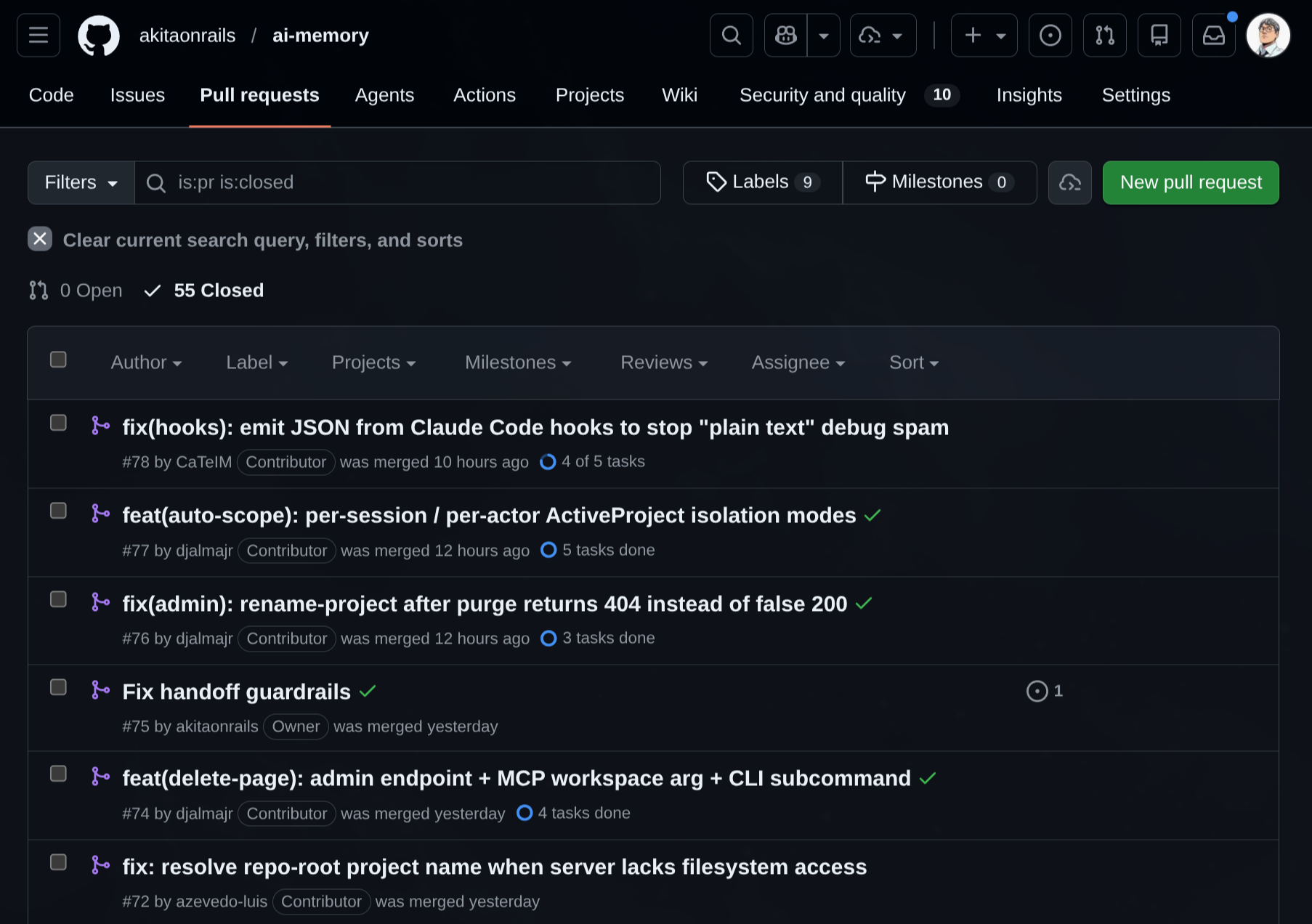
Task: Check the box for PR #78 fix(hooks)
Action: (x=58, y=423)
